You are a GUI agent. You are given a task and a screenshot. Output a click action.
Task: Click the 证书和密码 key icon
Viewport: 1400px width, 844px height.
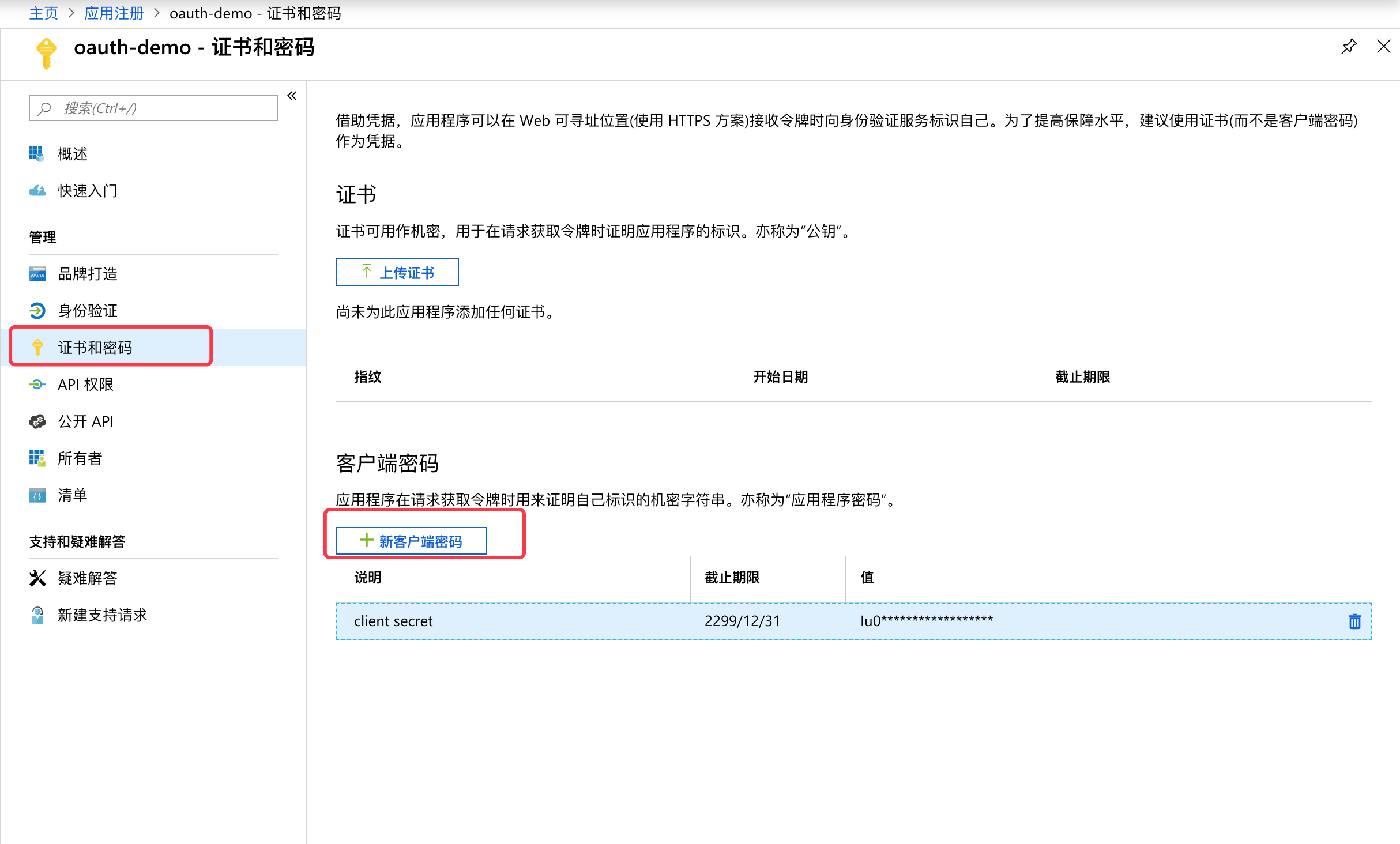[x=37, y=347]
